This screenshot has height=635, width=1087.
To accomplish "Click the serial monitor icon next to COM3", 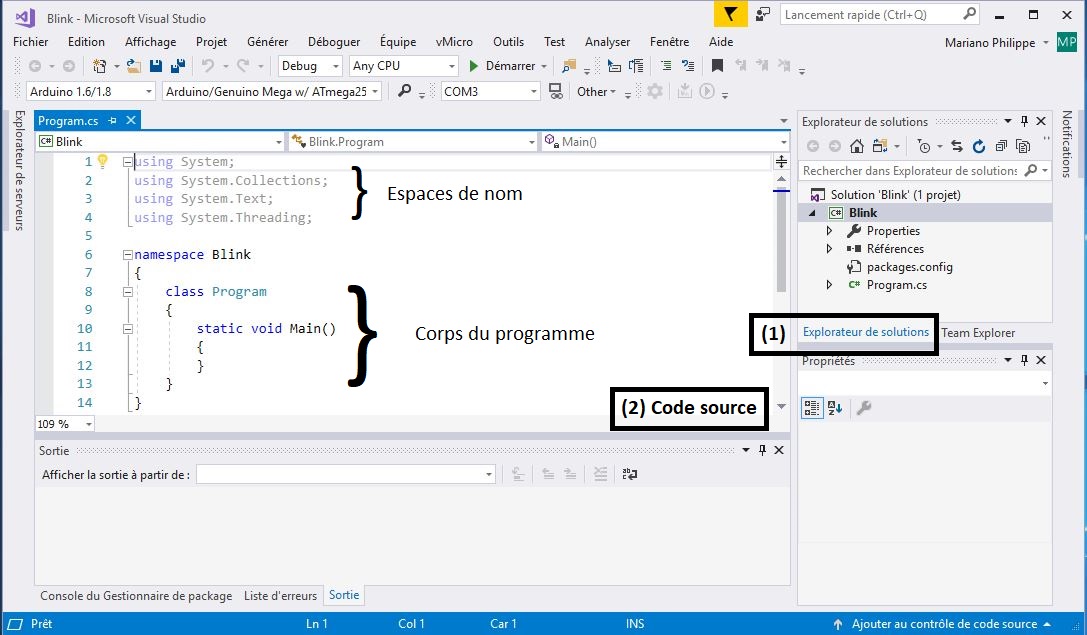I will pyautogui.click(x=556, y=91).
